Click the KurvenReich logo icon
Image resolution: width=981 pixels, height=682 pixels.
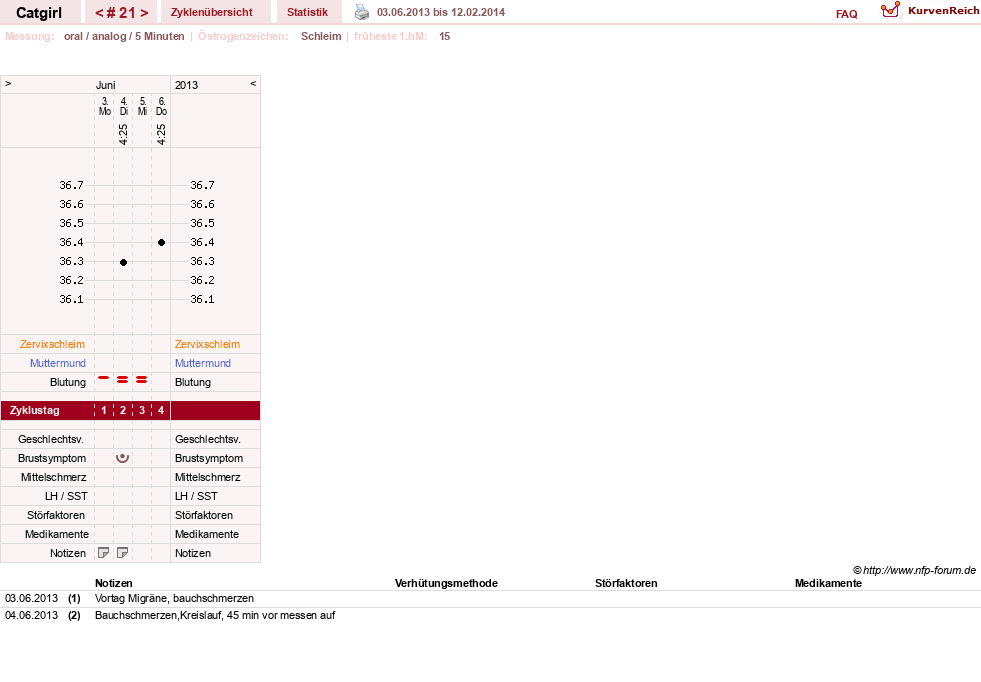click(890, 10)
